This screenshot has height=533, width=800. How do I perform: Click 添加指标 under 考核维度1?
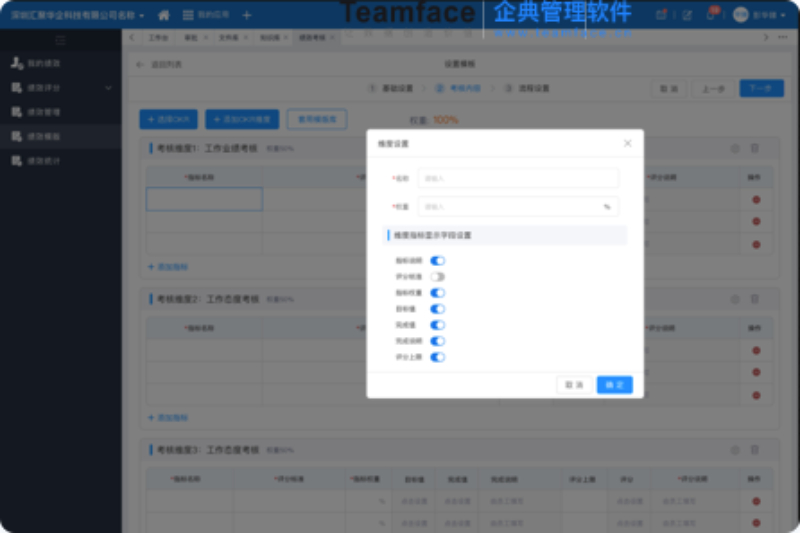point(168,267)
